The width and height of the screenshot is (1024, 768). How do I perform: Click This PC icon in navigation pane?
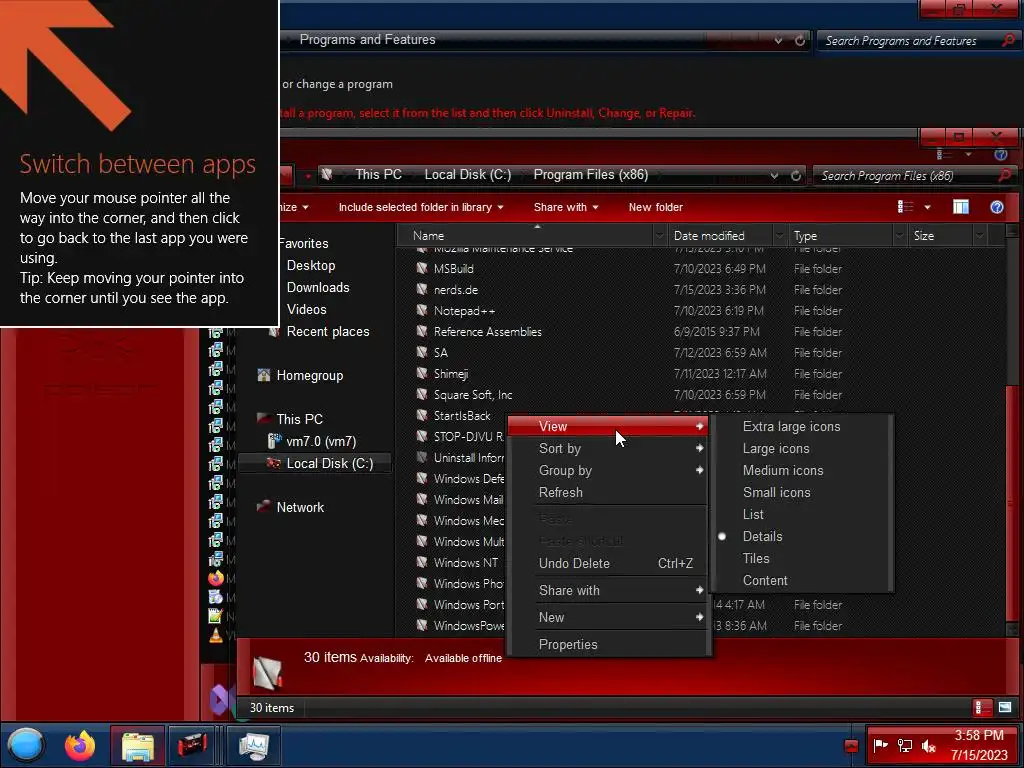pyautogui.click(x=264, y=419)
